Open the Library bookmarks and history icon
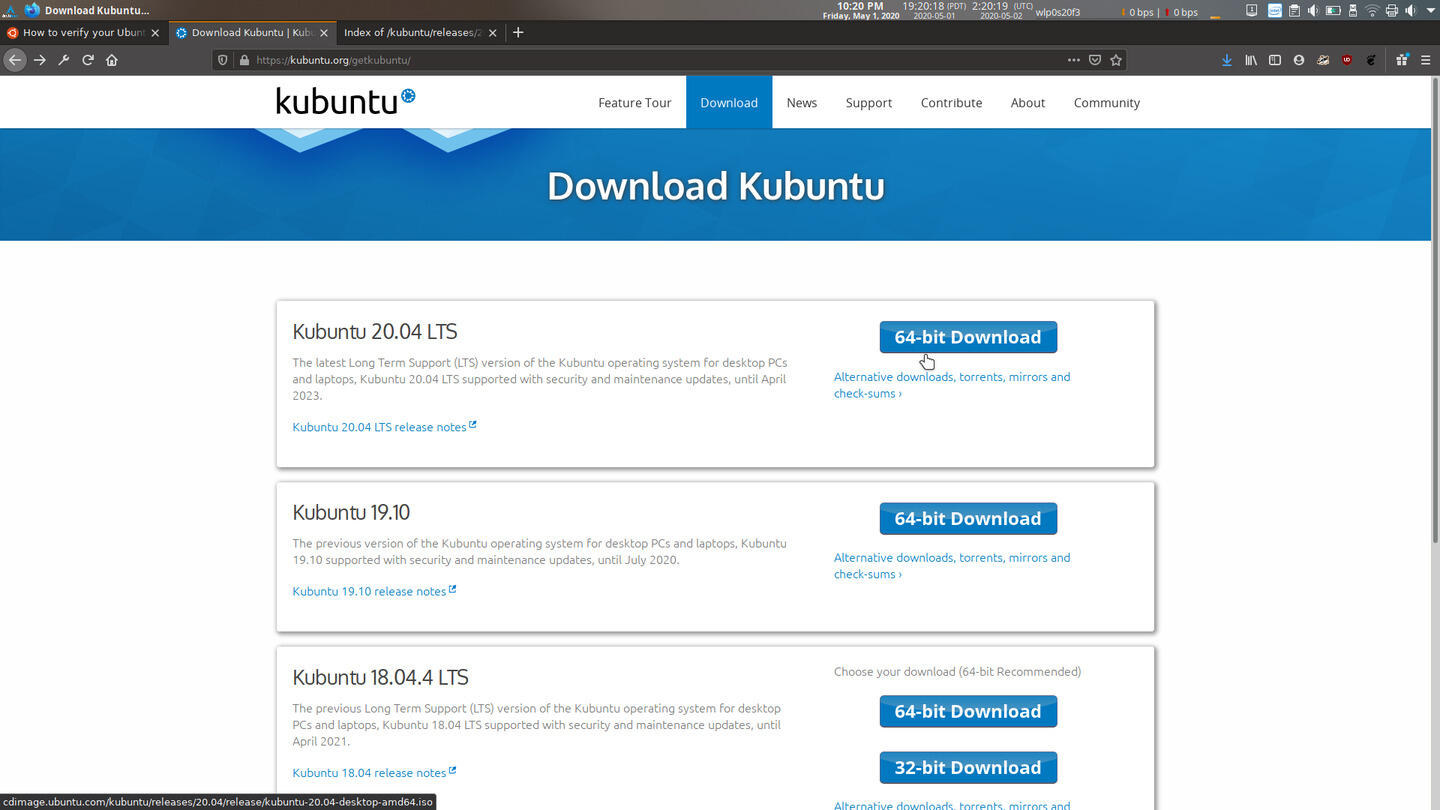Viewport: 1440px width, 810px height. coord(1251,60)
